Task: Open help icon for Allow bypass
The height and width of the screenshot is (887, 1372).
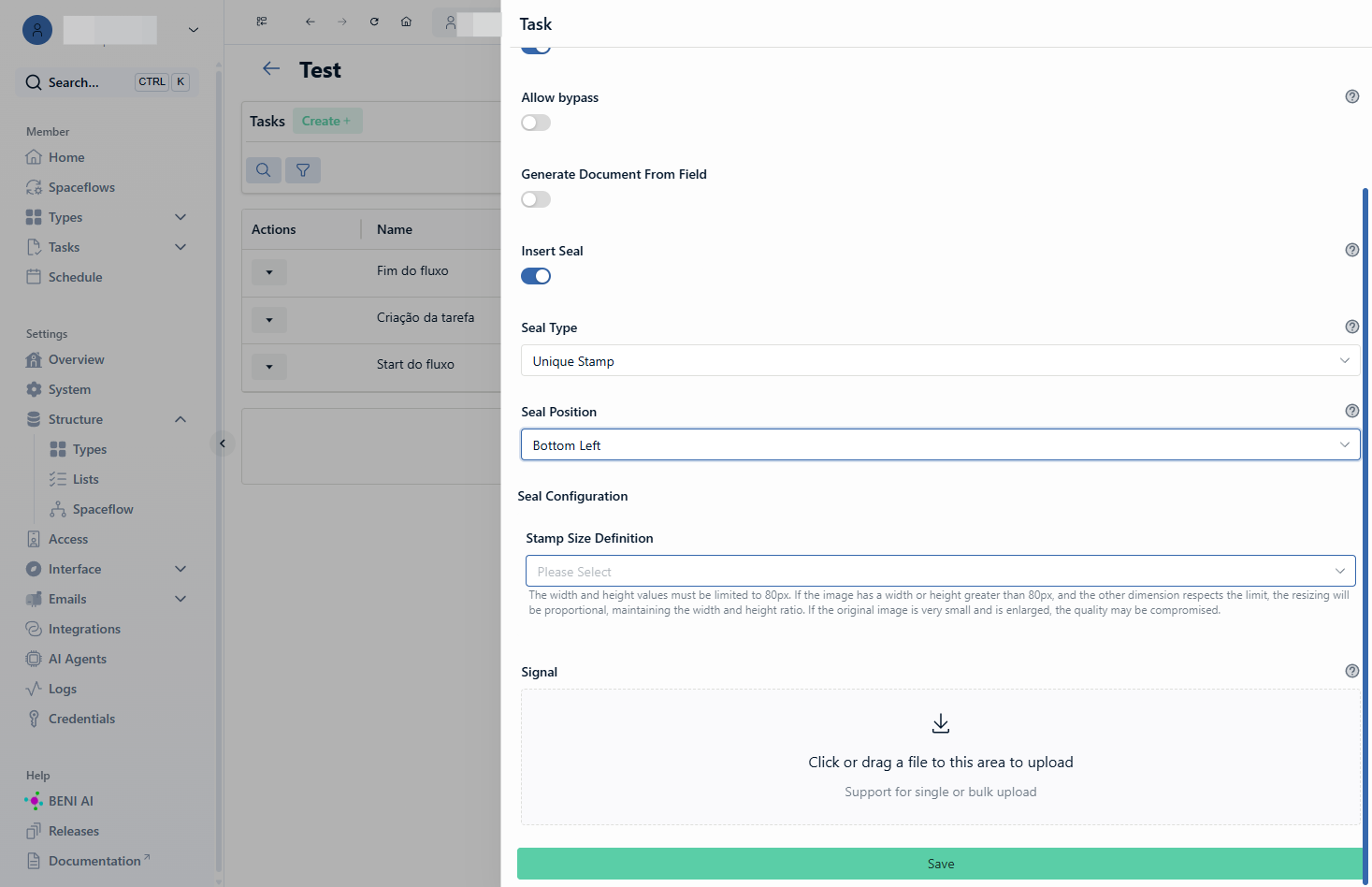Action: [x=1352, y=96]
